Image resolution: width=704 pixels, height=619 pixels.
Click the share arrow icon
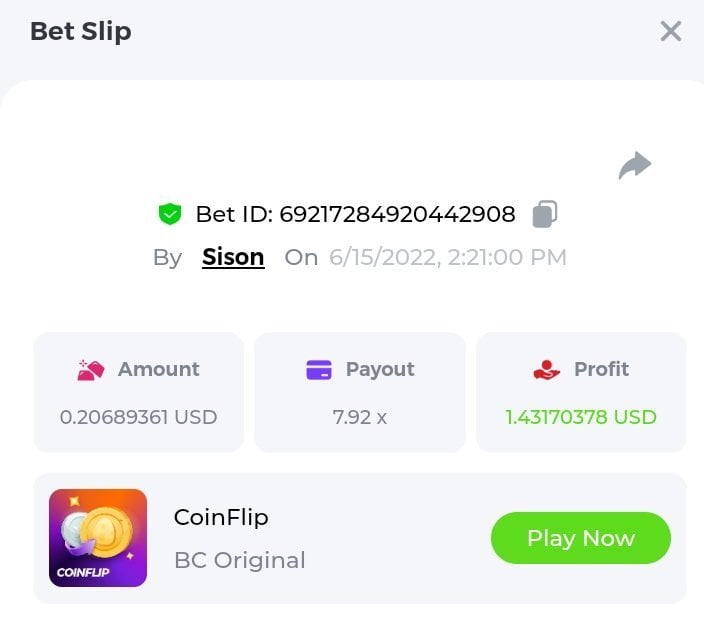(x=635, y=165)
